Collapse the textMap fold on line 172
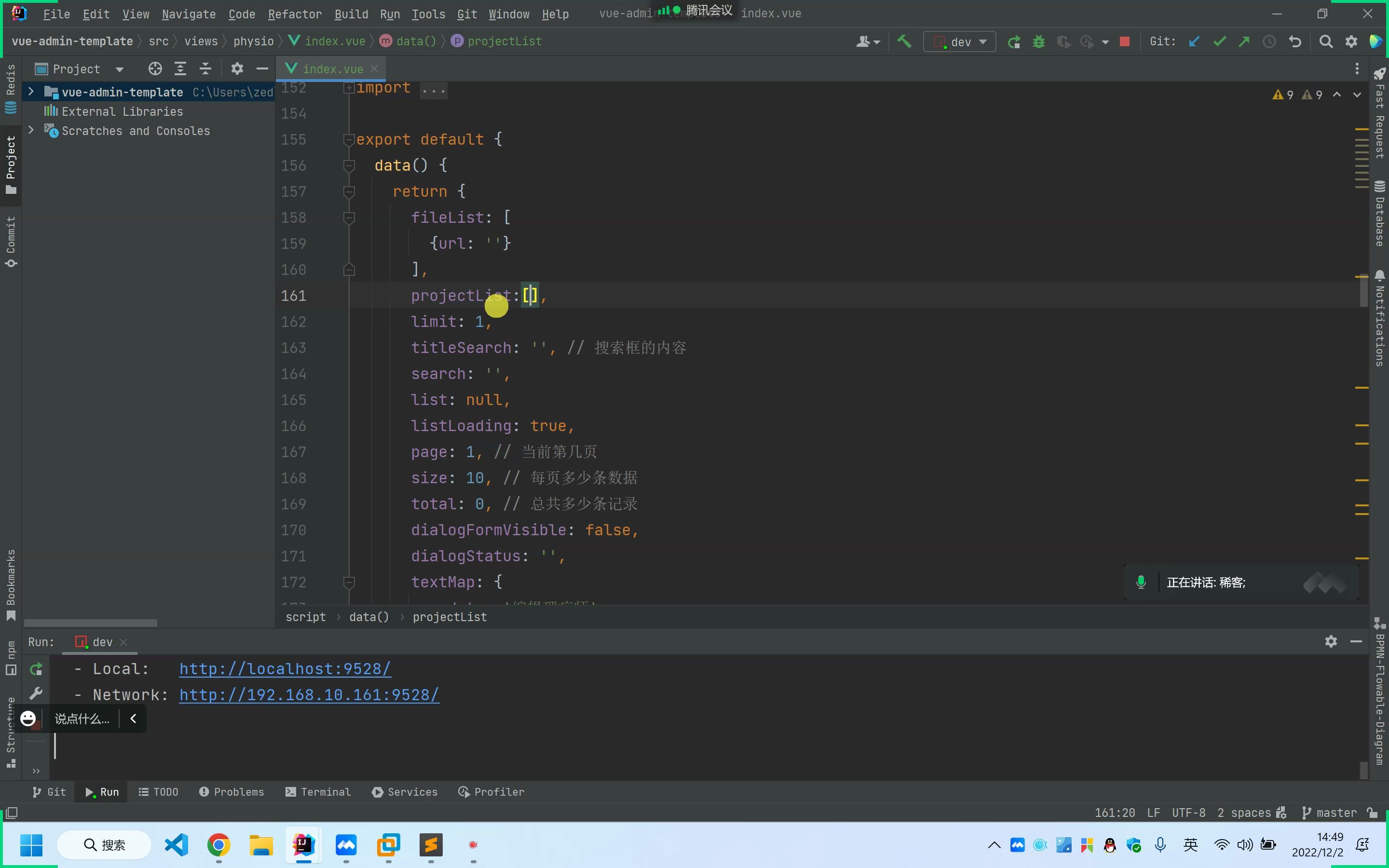The height and width of the screenshot is (868, 1389). point(348,582)
